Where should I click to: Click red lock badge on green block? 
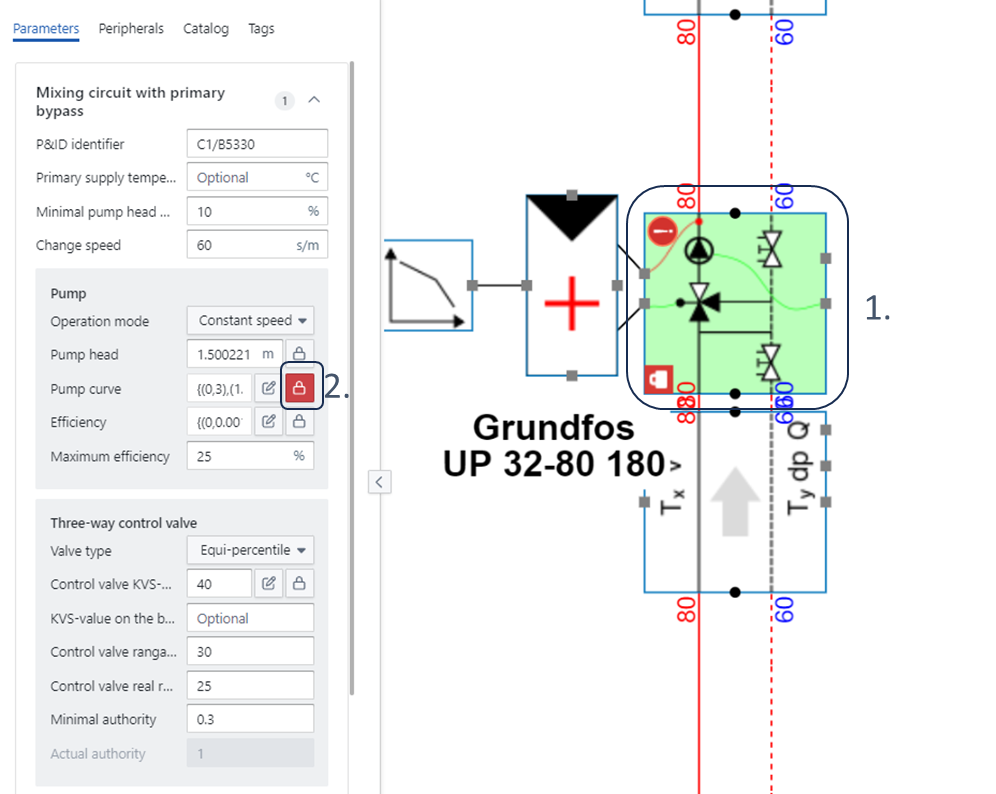[660, 380]
